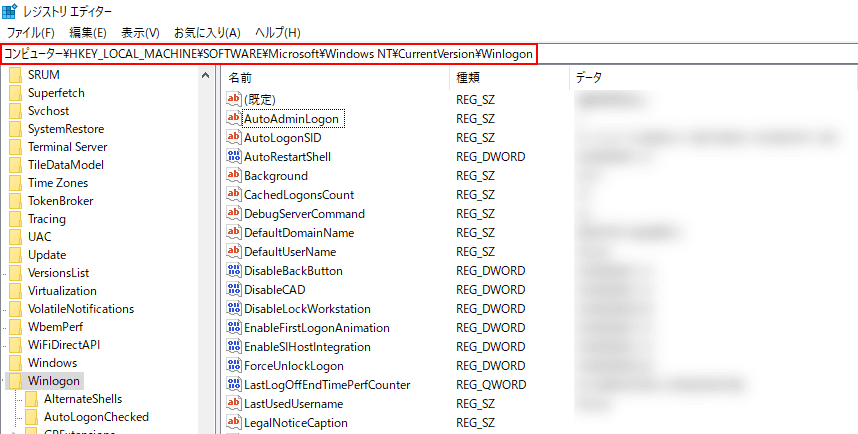858x434 pixels.
Task: Open the 表示(V) menu
Action: coord(140,33)
